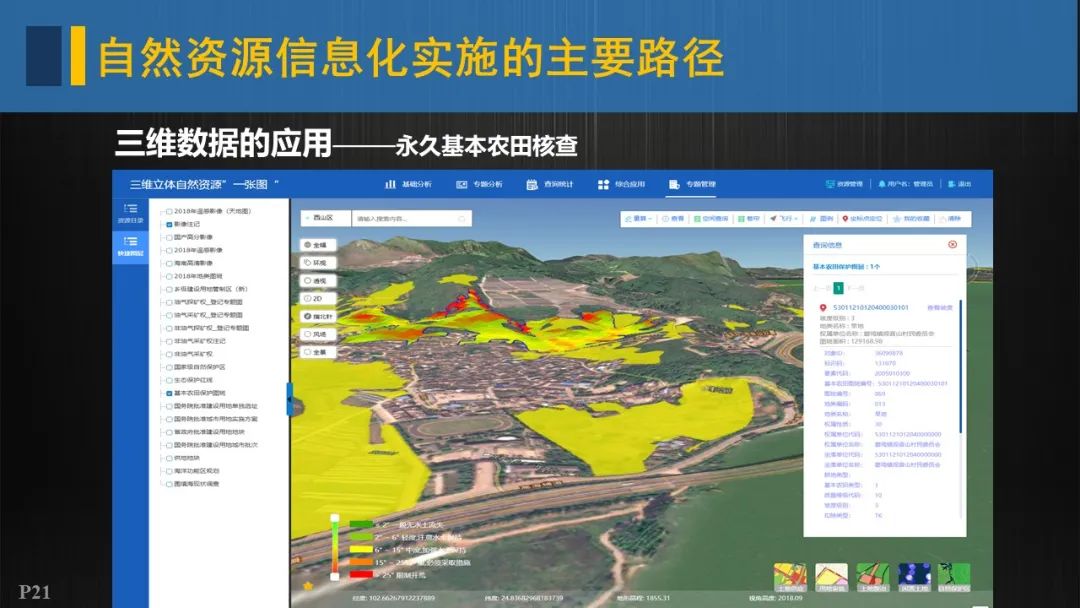
Task: Check the 生态保护红线 layer
Action: 169,380
